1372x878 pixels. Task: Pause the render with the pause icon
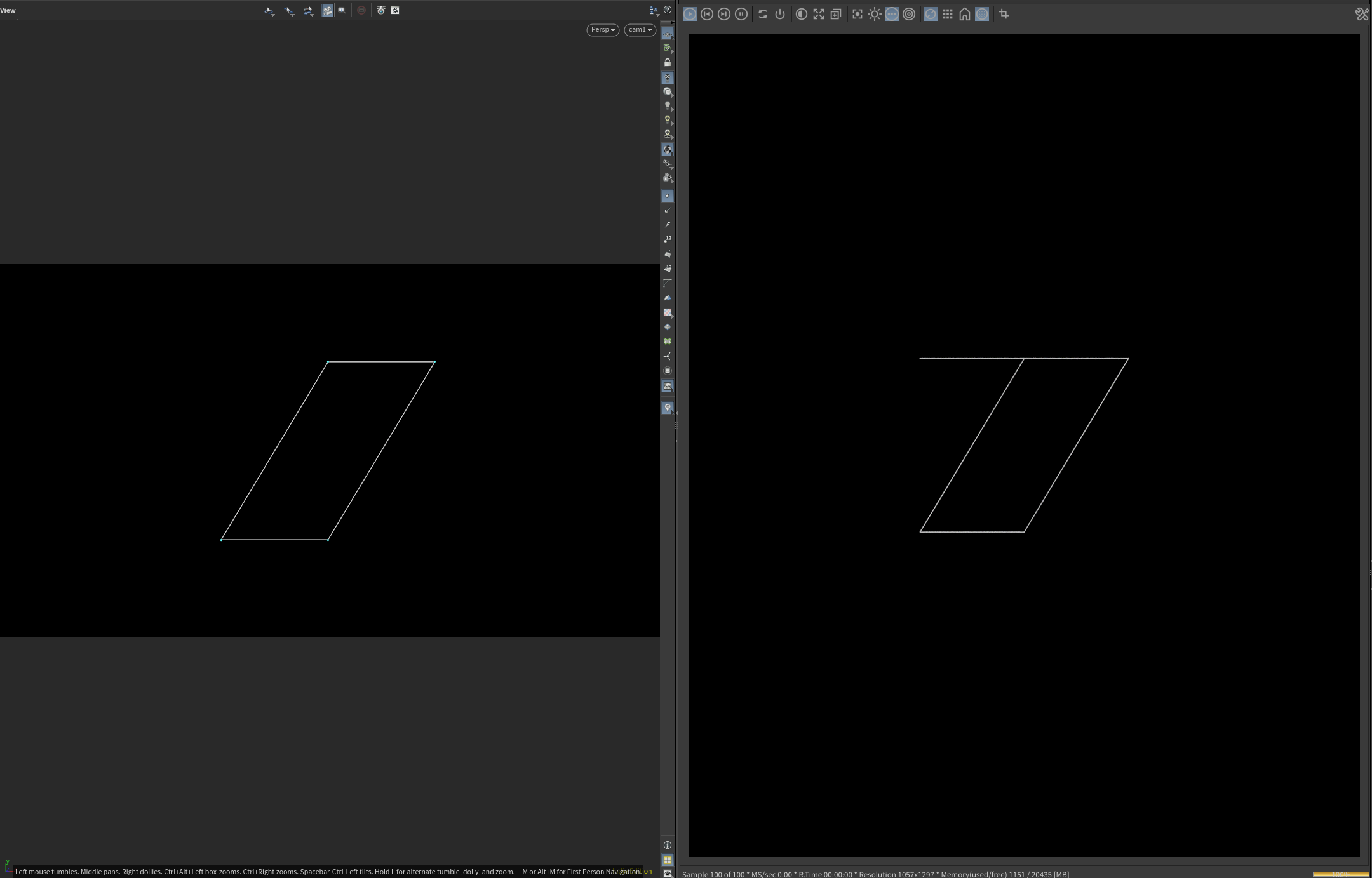pos(741,14)
